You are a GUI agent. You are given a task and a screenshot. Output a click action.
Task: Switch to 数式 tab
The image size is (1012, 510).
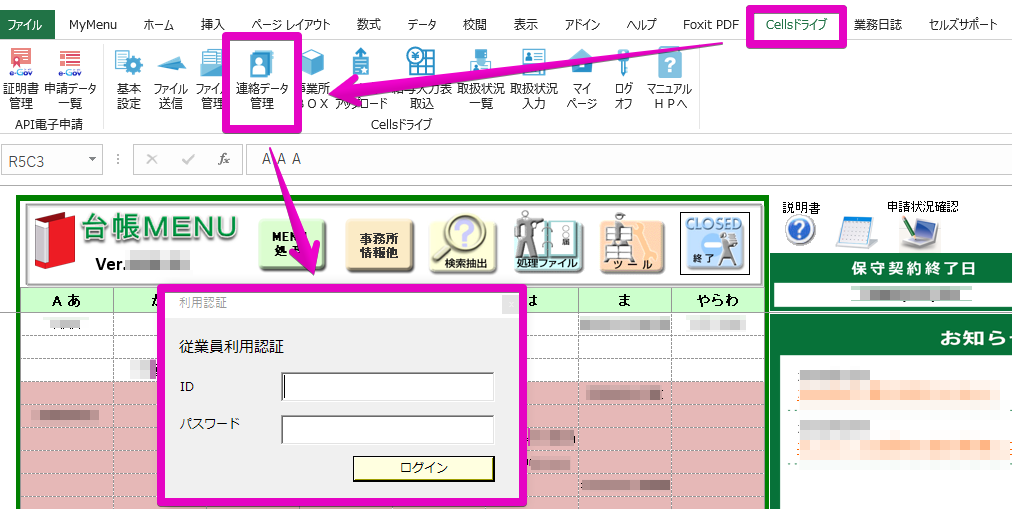click(369, 25)
